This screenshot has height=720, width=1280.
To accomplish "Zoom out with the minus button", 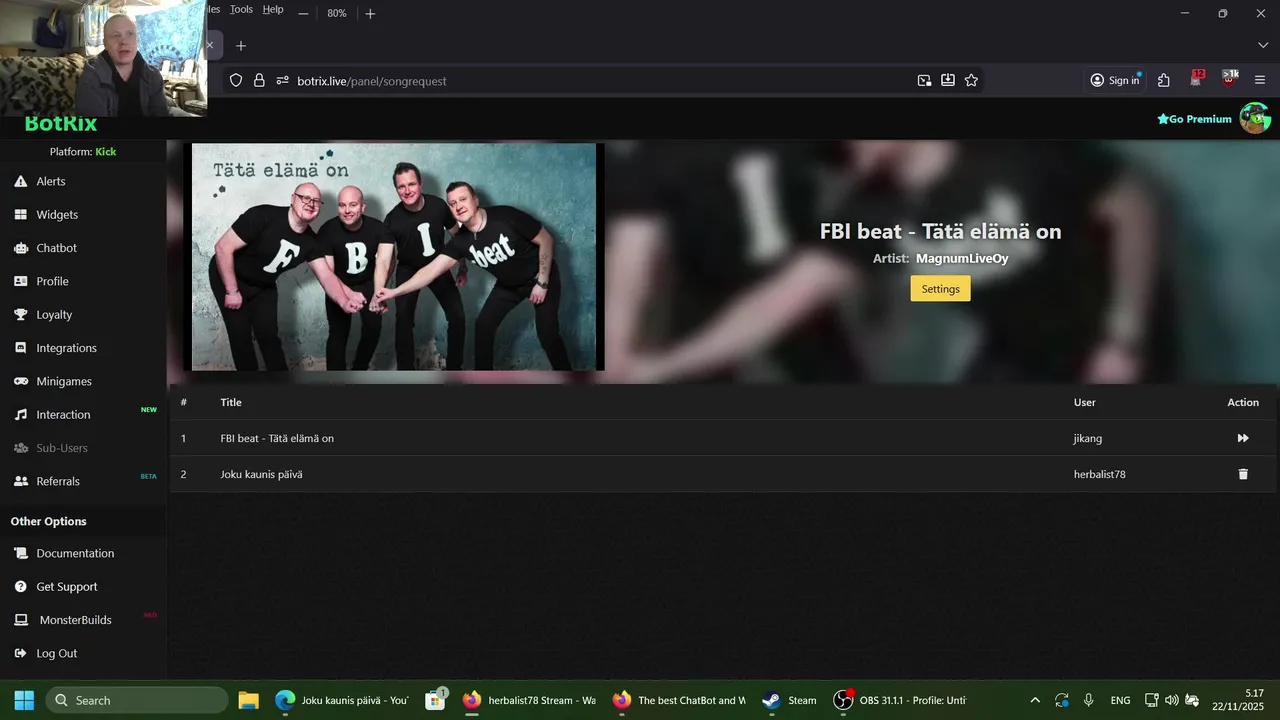I will pyautogui.click(x=303, y=13).
